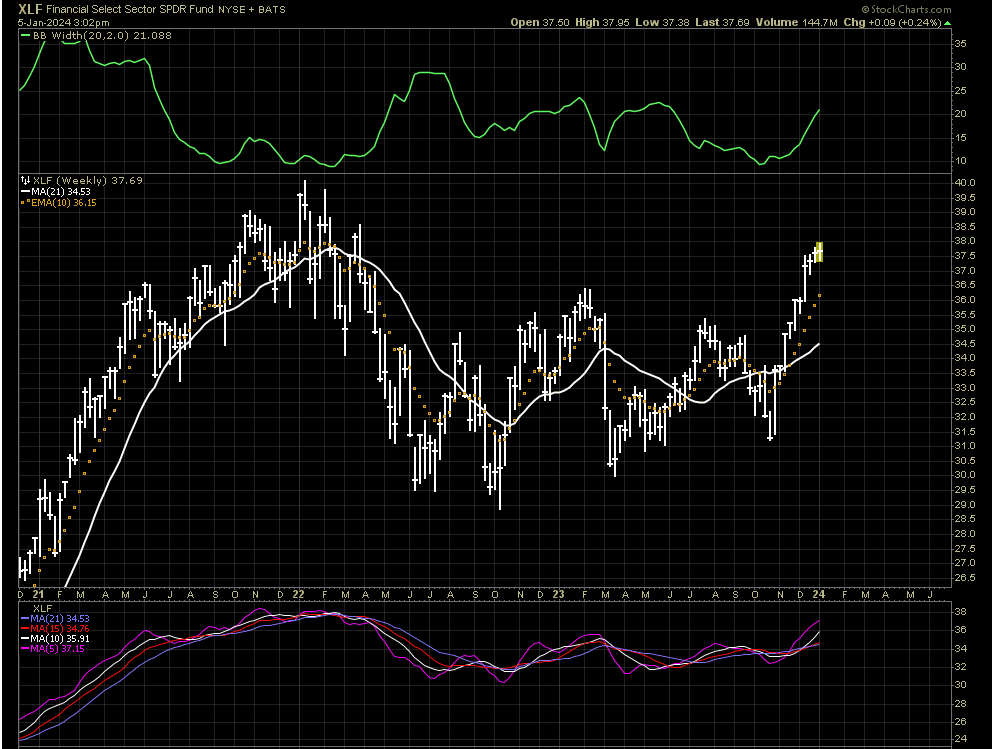
Task: Click the 35 label on BB Width axis
Action: click(960, 44)
